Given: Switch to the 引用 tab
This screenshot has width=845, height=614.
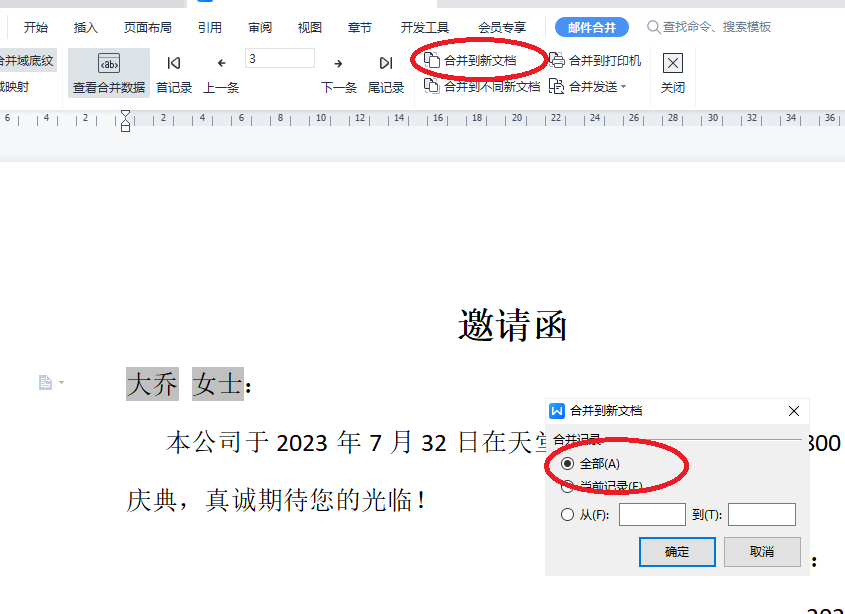Looking at the screenshot, I should coord(210,27).
